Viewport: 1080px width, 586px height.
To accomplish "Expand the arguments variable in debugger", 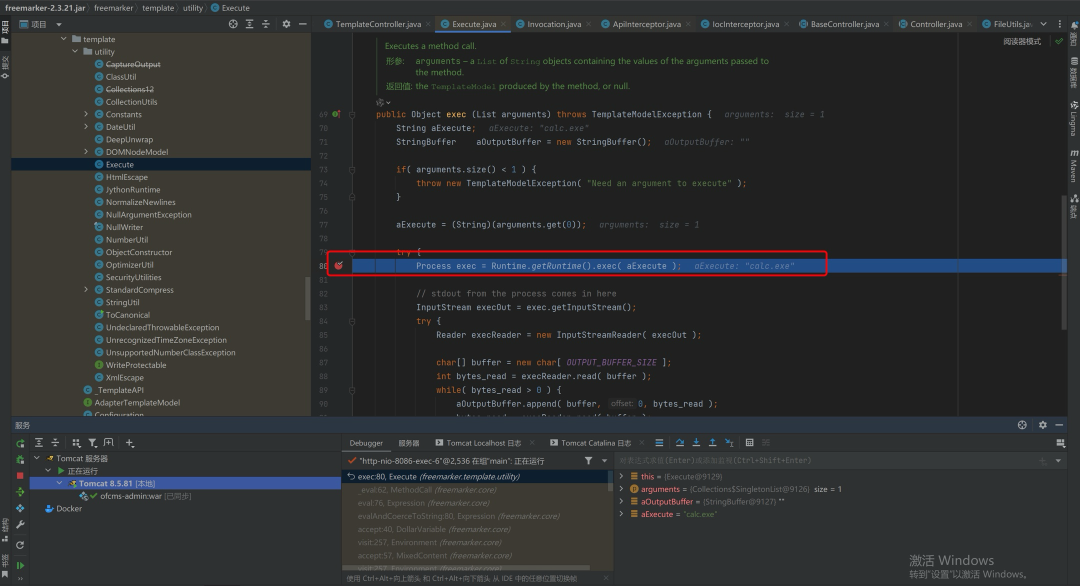I will click(621, 489).
